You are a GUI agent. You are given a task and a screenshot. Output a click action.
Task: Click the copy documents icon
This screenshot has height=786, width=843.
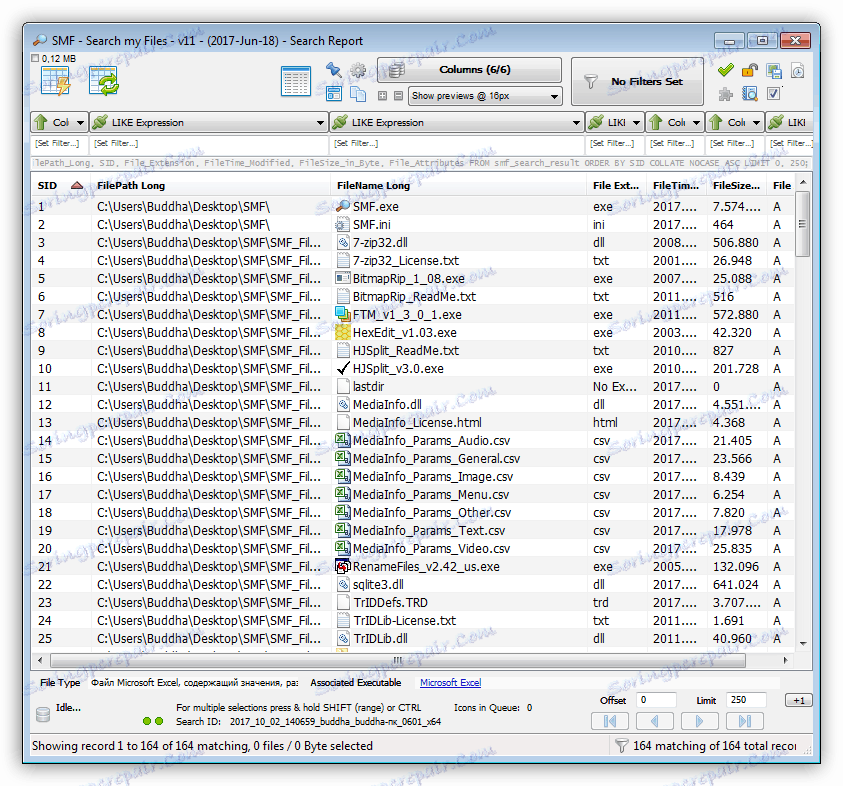pos(358,94)
